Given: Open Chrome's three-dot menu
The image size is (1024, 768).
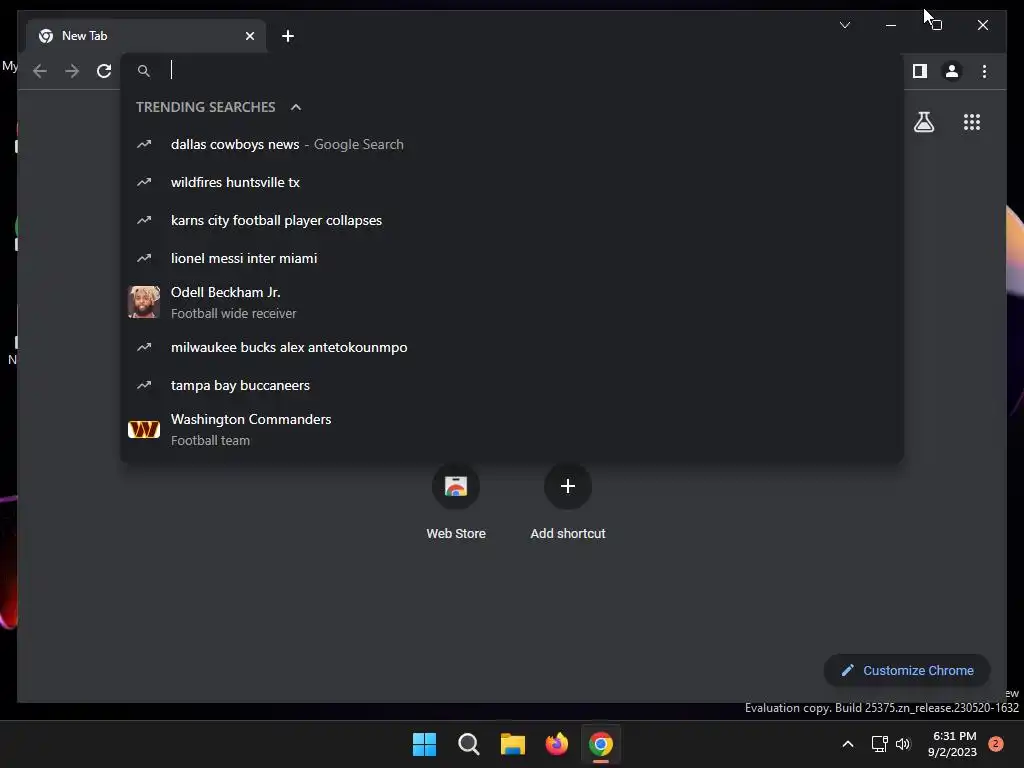Looking at the screenshot, I should tap(984, 71).
